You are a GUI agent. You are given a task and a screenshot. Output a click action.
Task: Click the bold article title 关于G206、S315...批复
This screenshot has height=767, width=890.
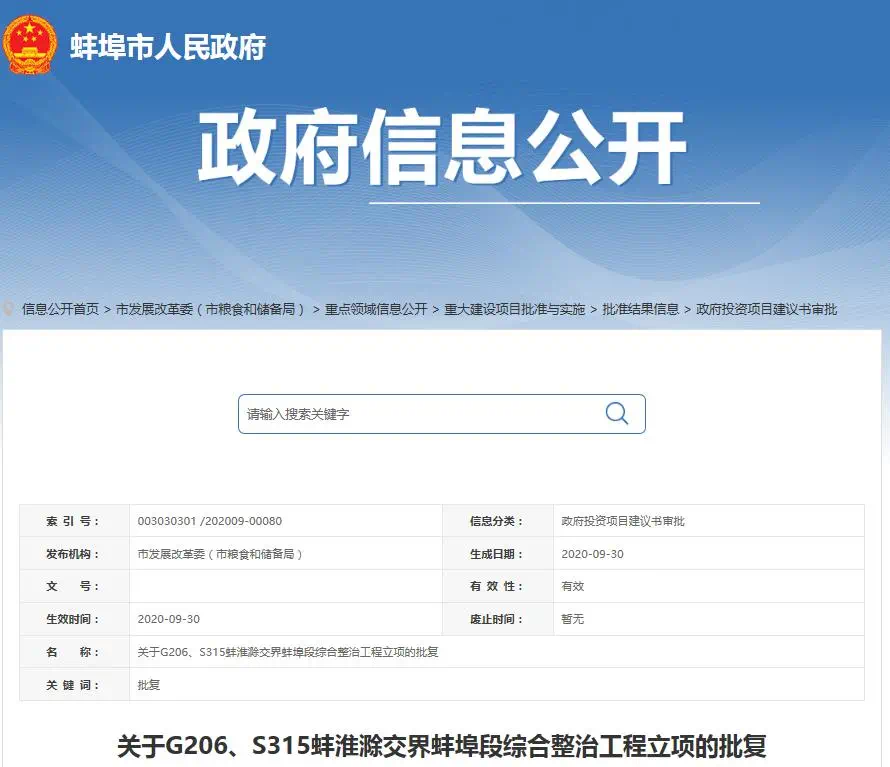[x=442, y=745]
